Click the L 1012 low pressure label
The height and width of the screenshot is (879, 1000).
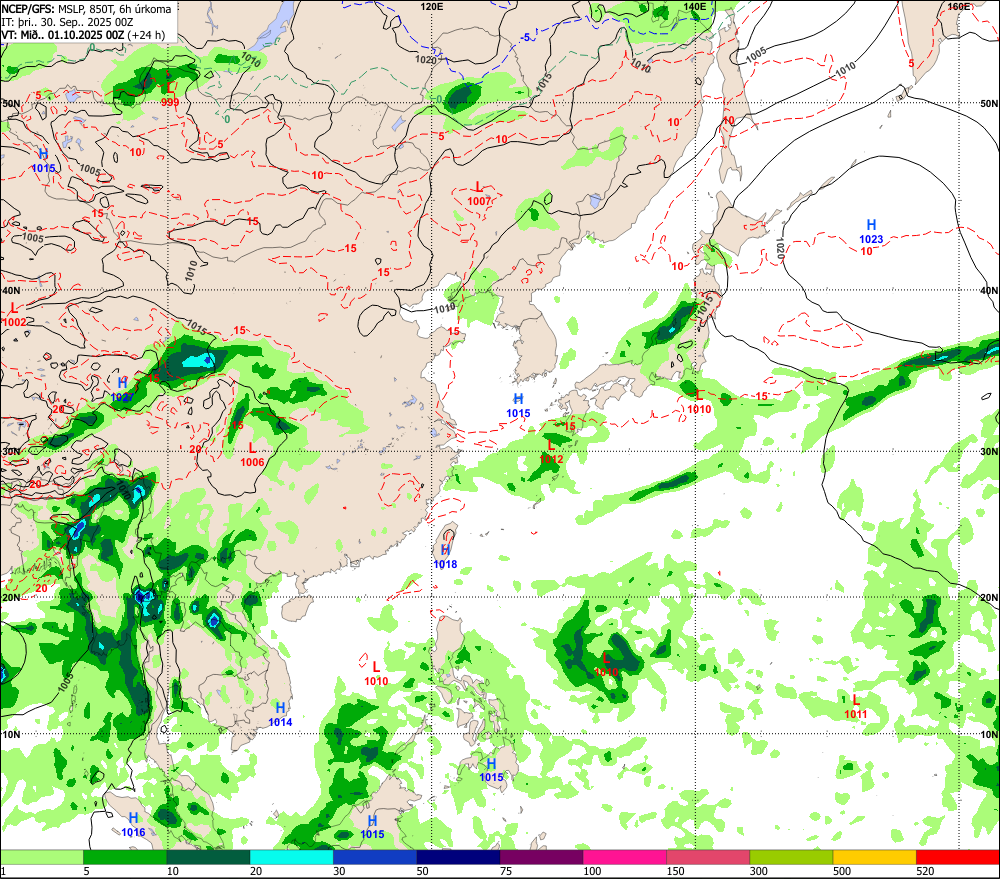click(x=551, y=452)
